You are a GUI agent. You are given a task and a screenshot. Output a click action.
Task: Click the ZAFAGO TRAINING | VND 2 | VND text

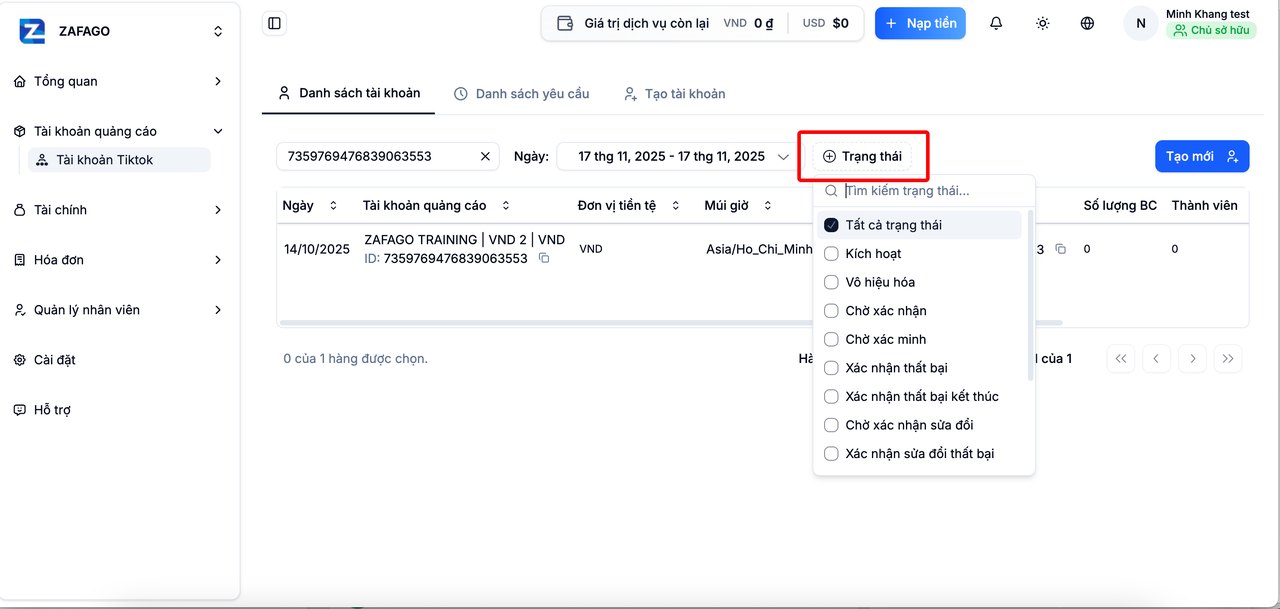(x=465, y=240)
